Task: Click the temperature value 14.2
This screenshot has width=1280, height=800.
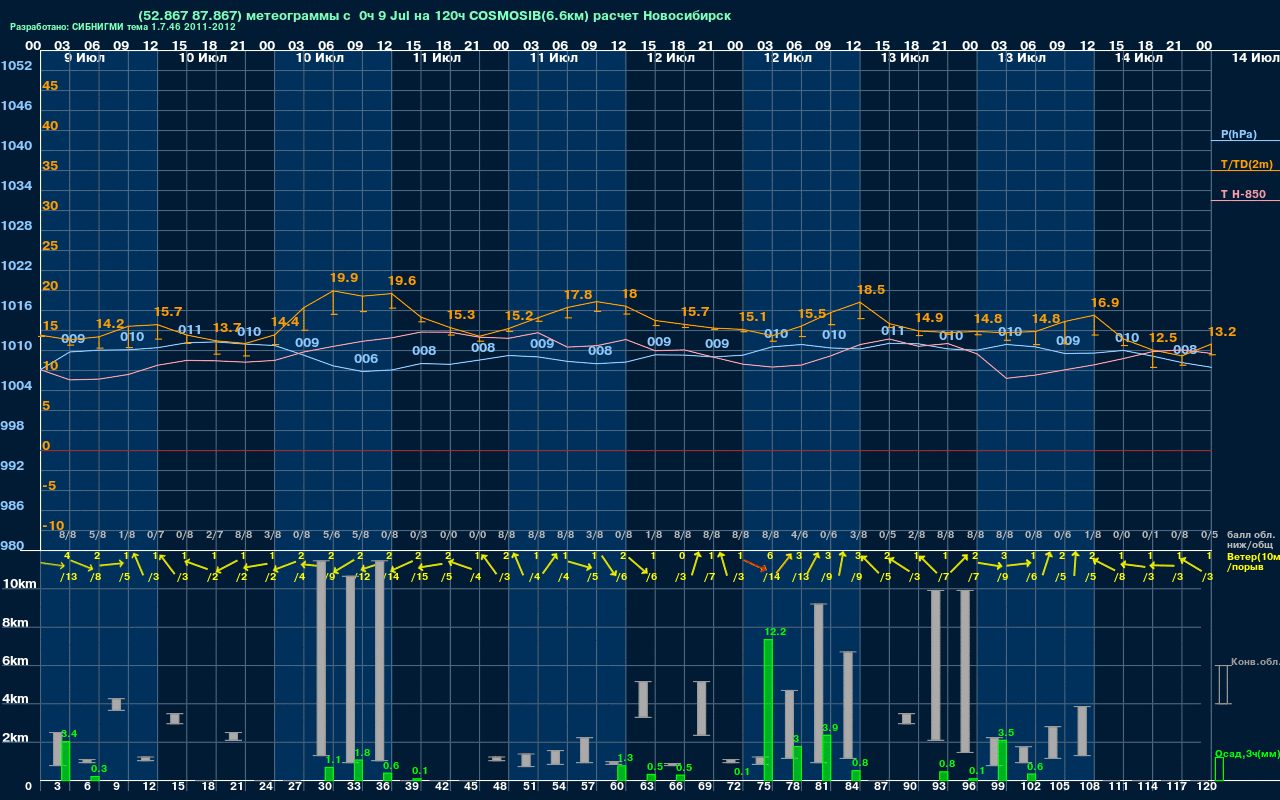Action: (x=110, y=324)
